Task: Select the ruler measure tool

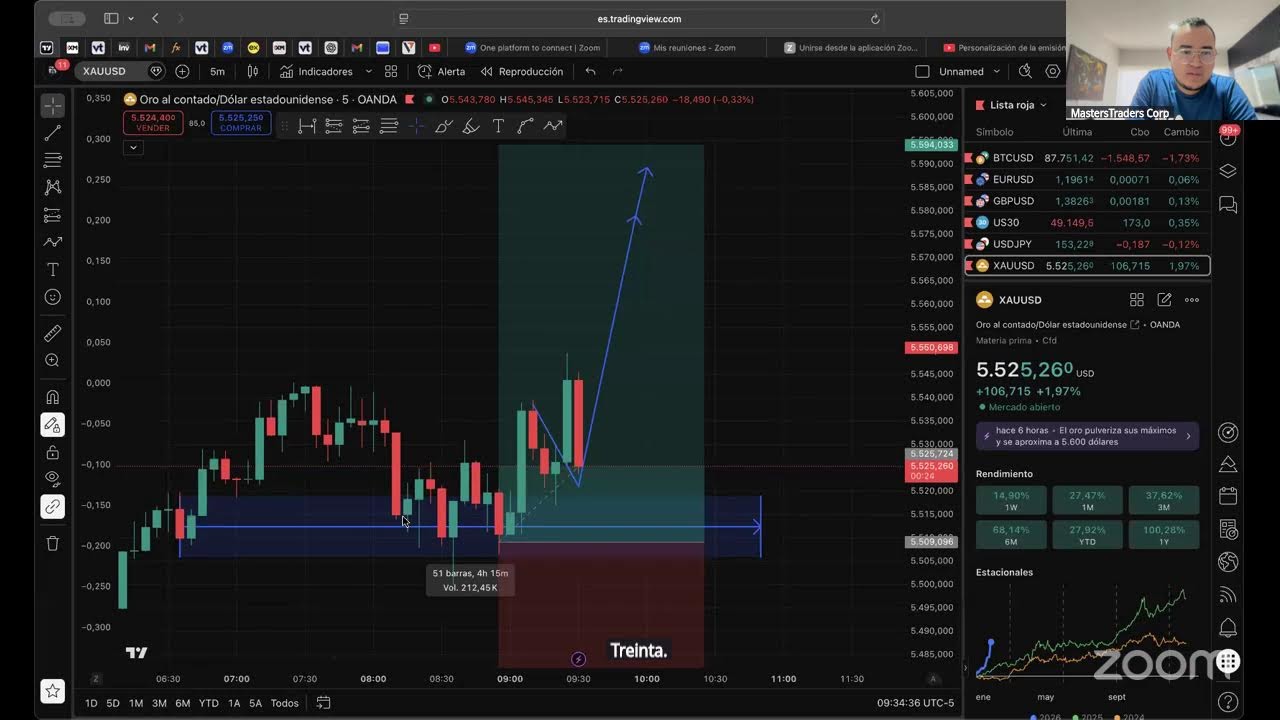Action: (x=53, y=333)
